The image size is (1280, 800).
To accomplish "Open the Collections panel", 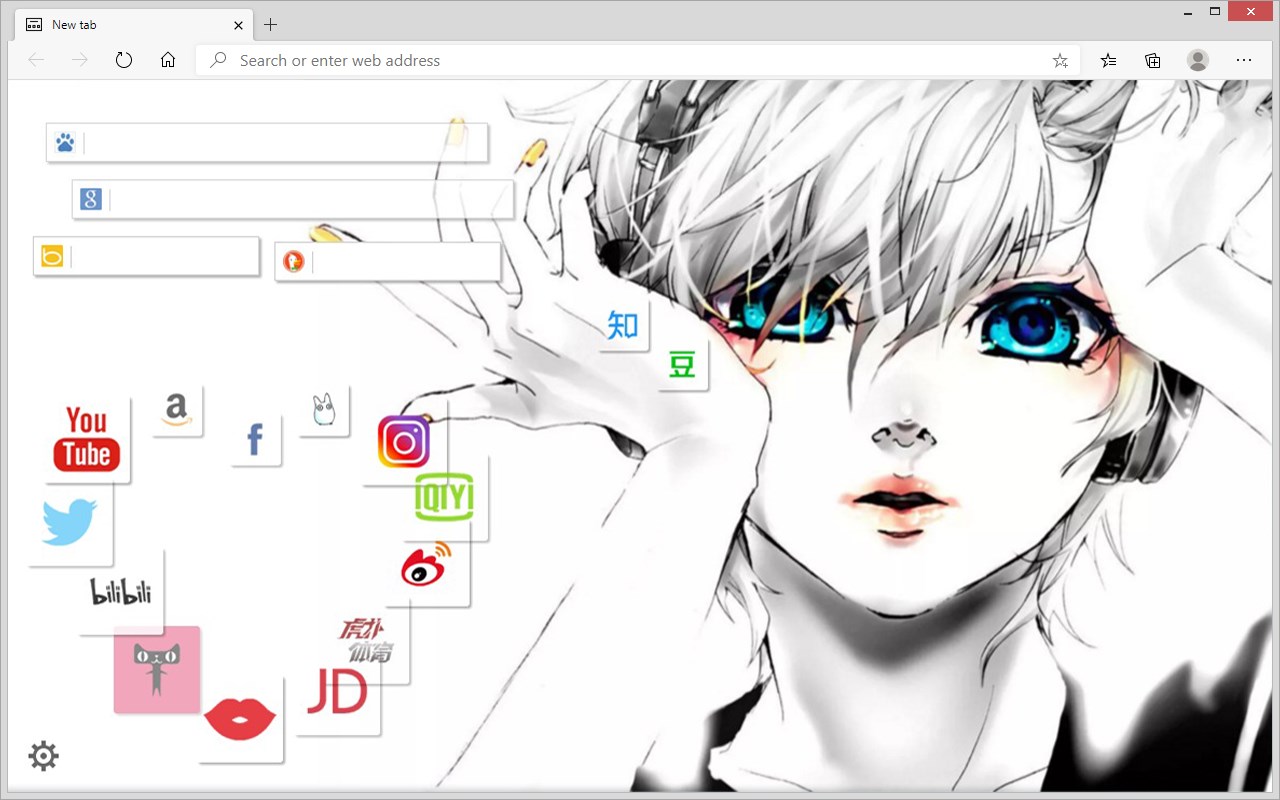I will (x=1153, y=61).
